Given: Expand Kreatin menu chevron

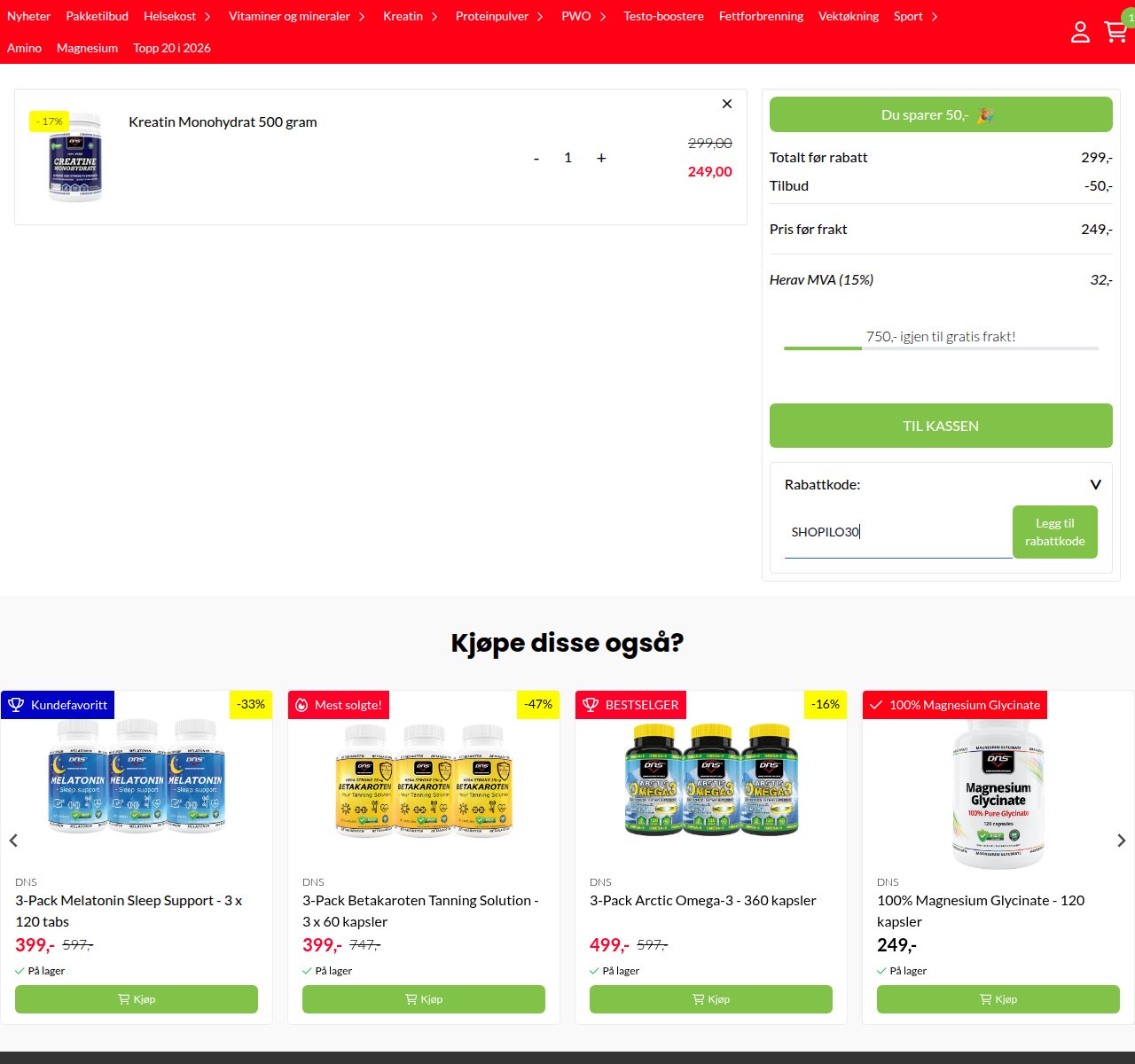Looking at the screenshot, I should [434, 17].
